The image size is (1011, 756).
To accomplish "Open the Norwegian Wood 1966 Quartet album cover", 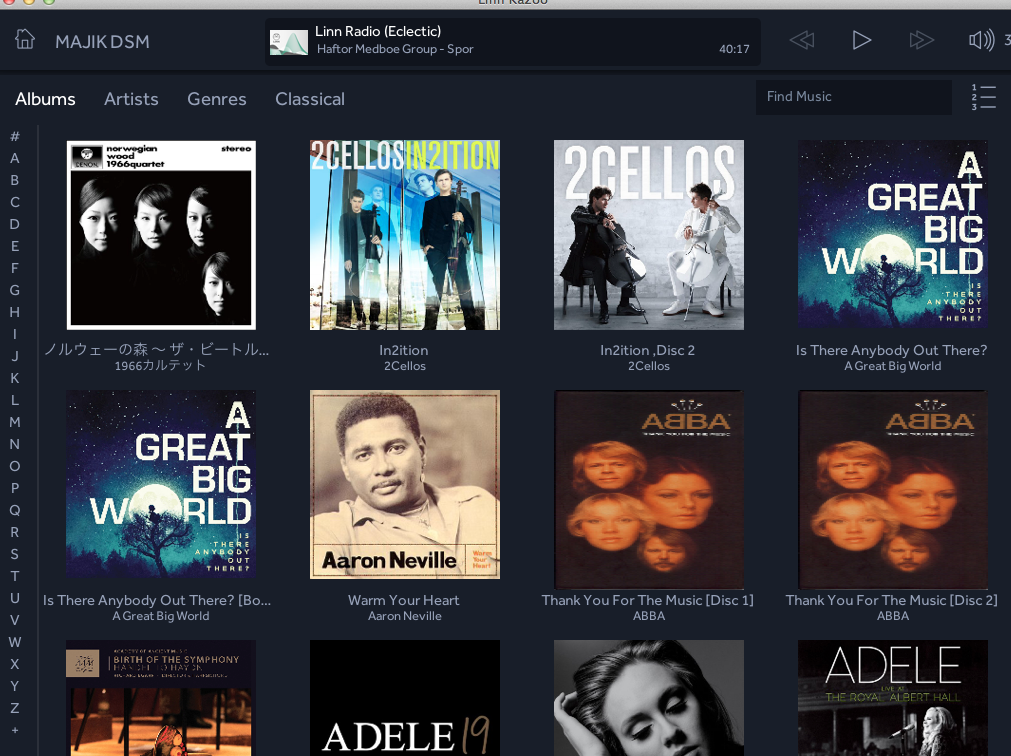I will 161,235.
